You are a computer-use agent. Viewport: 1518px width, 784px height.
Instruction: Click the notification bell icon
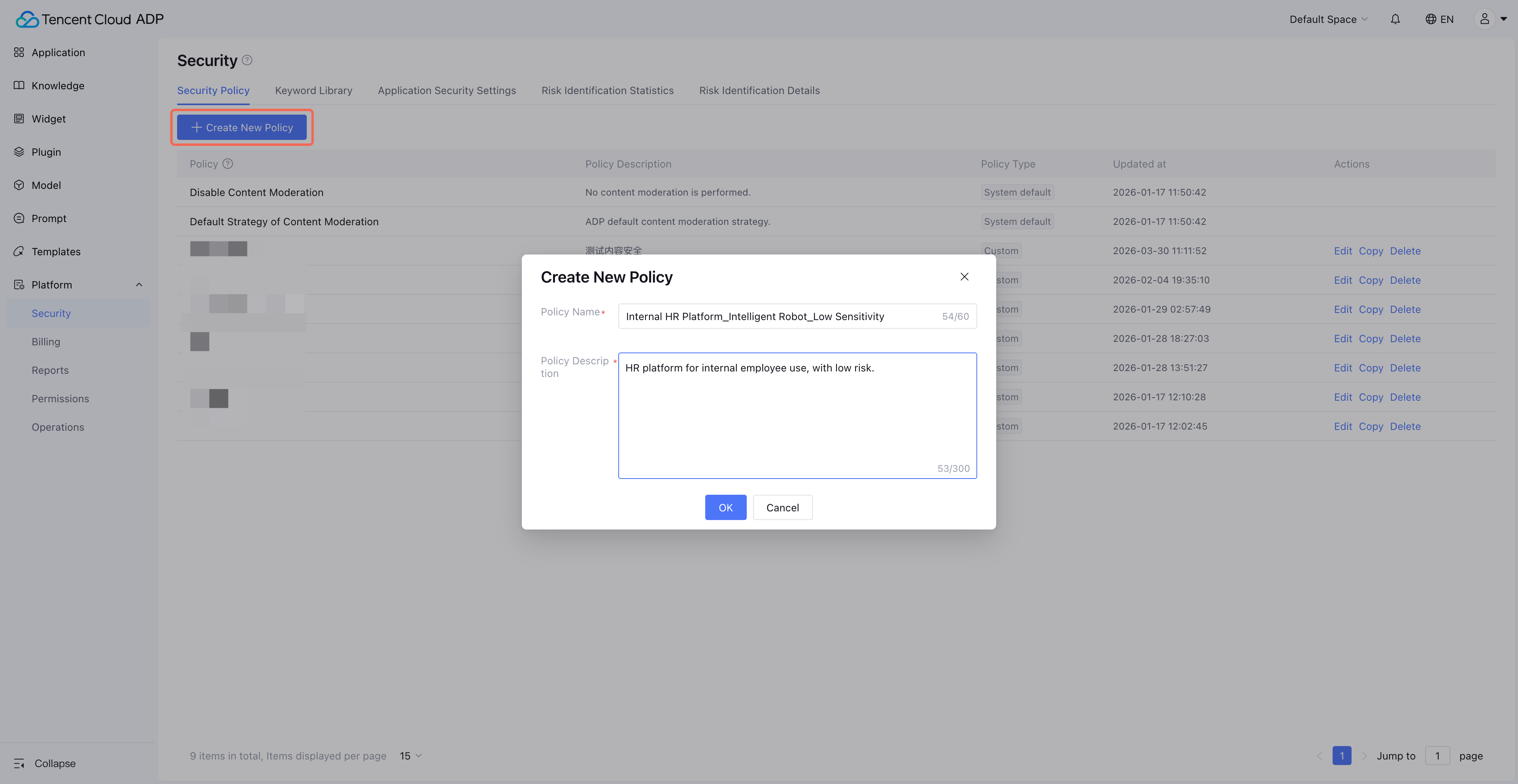click(x=1395, y=19)
